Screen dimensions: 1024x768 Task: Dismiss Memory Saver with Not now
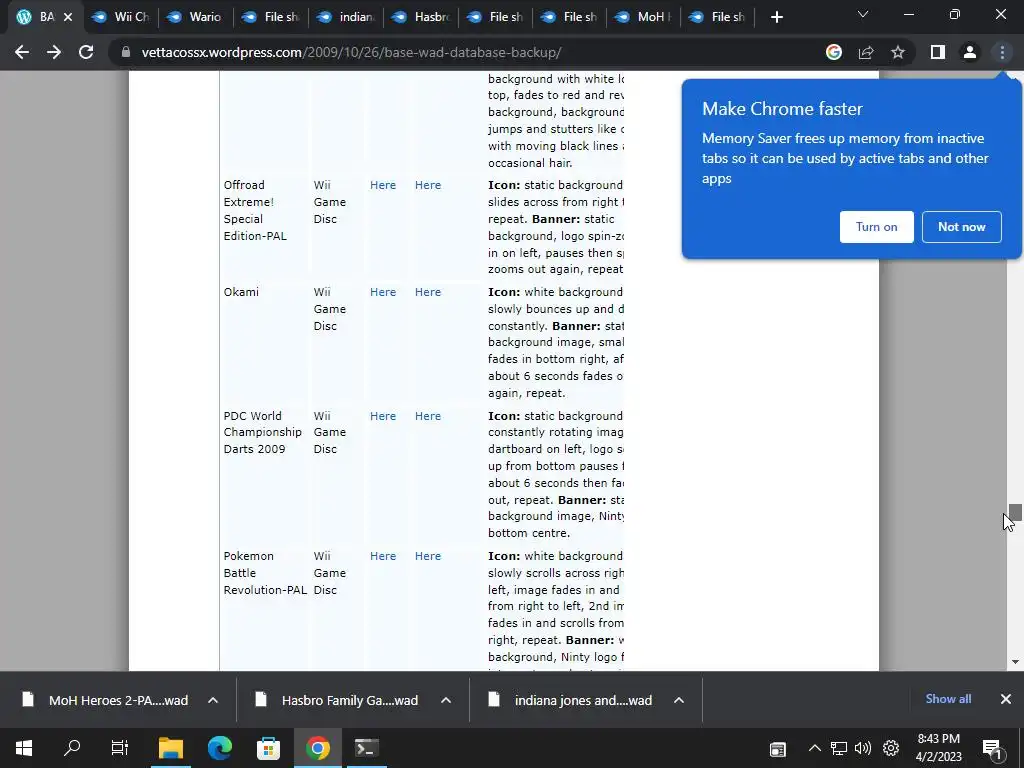[x=961, y=227]
